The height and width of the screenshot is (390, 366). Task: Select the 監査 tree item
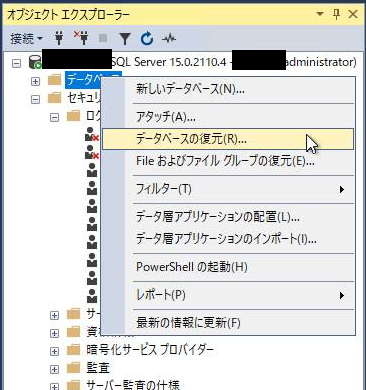pyautogui.click(x=98, y=368)
